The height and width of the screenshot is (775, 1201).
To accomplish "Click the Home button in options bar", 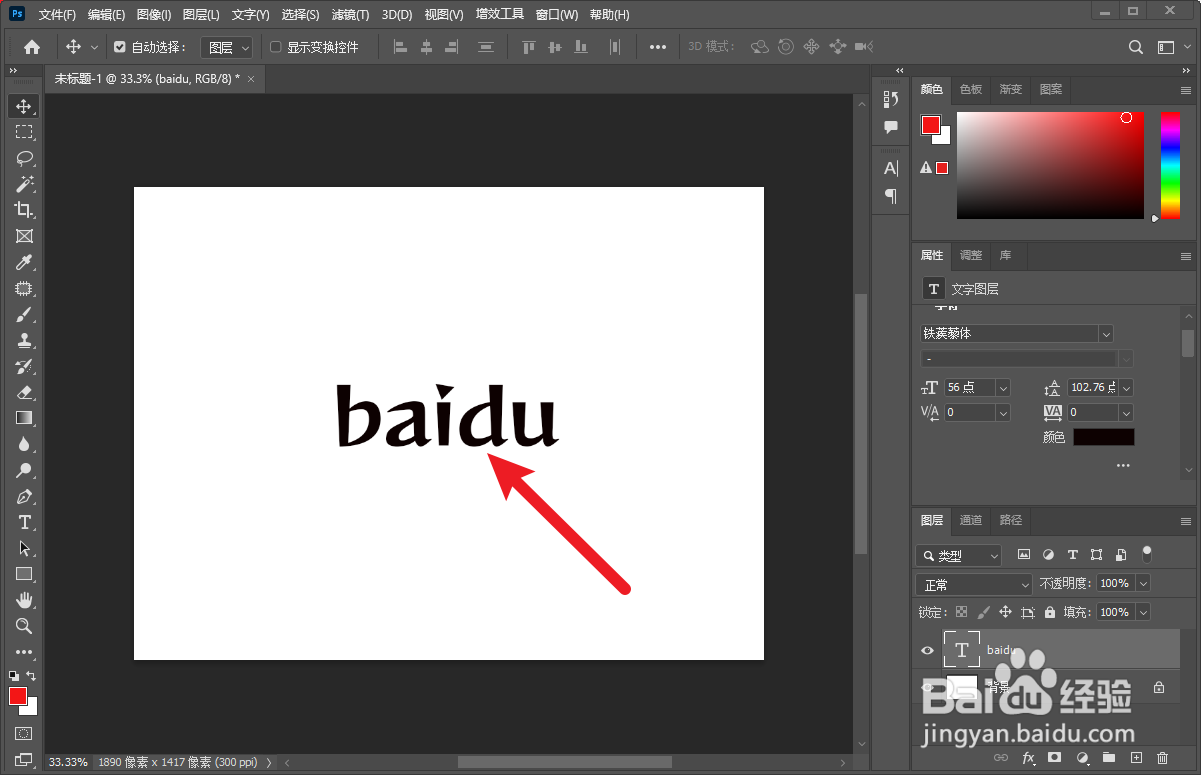I will 32,47.
